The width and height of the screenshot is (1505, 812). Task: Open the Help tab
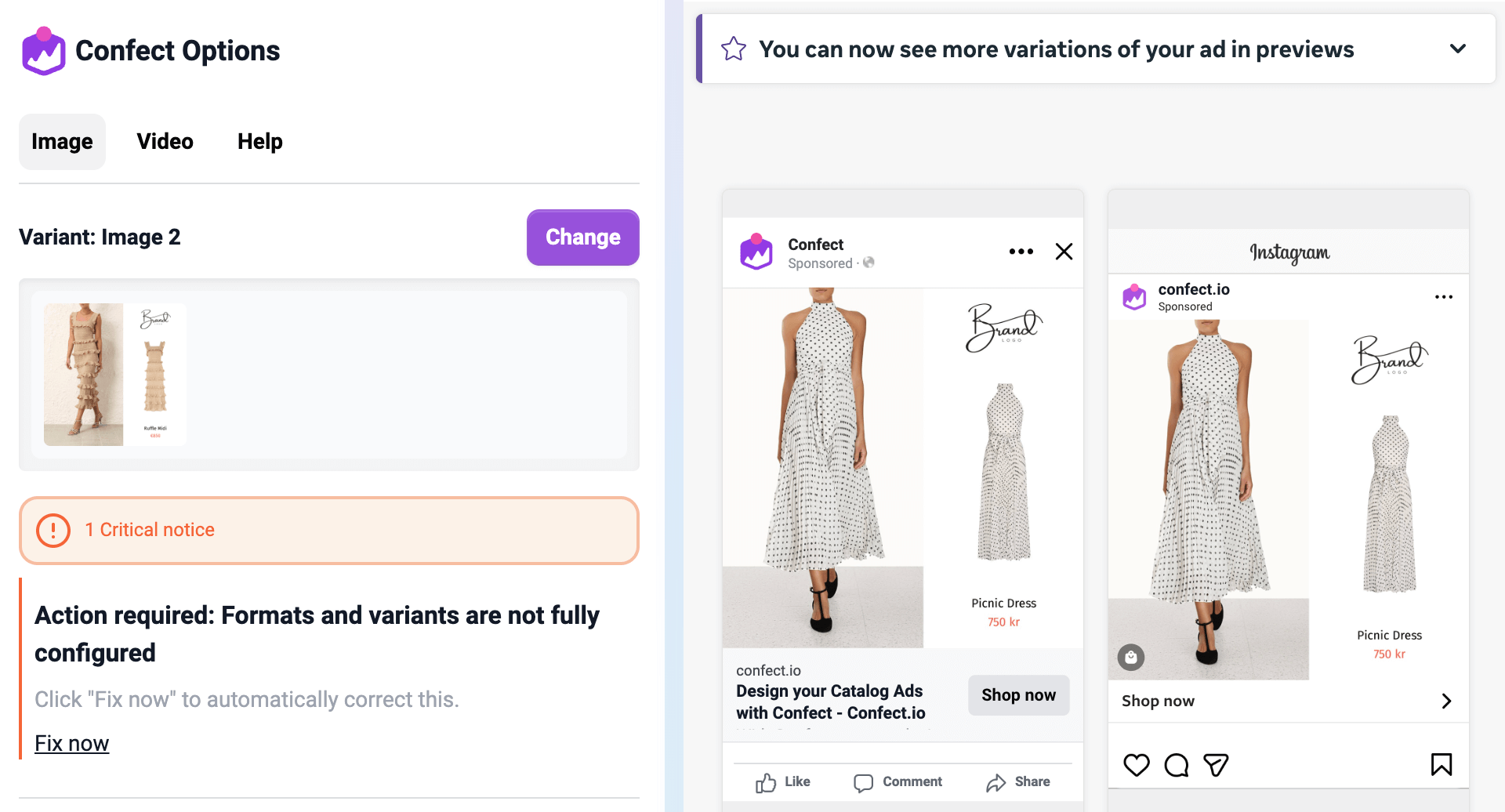point(259,141)
